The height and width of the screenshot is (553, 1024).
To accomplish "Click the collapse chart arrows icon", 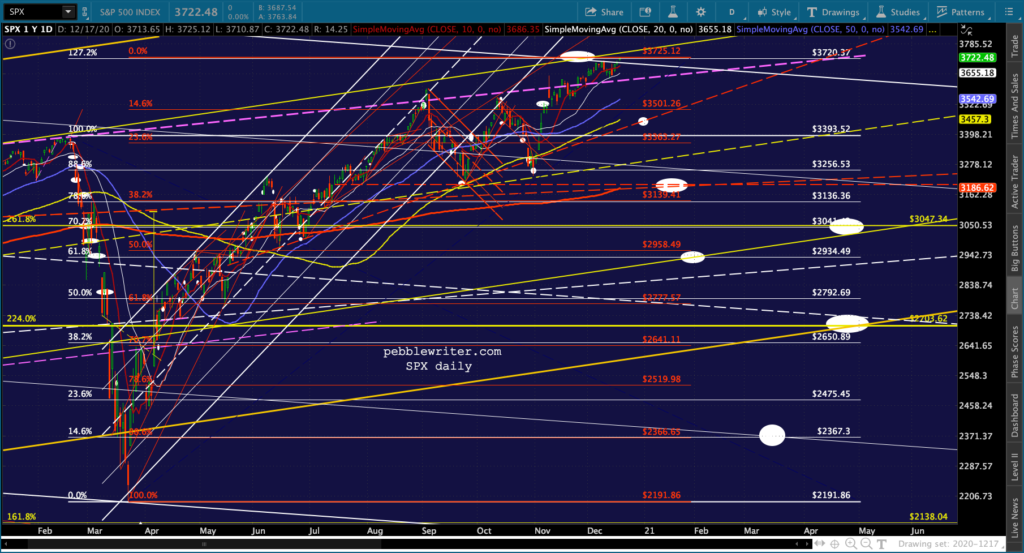I will point(966,30).
